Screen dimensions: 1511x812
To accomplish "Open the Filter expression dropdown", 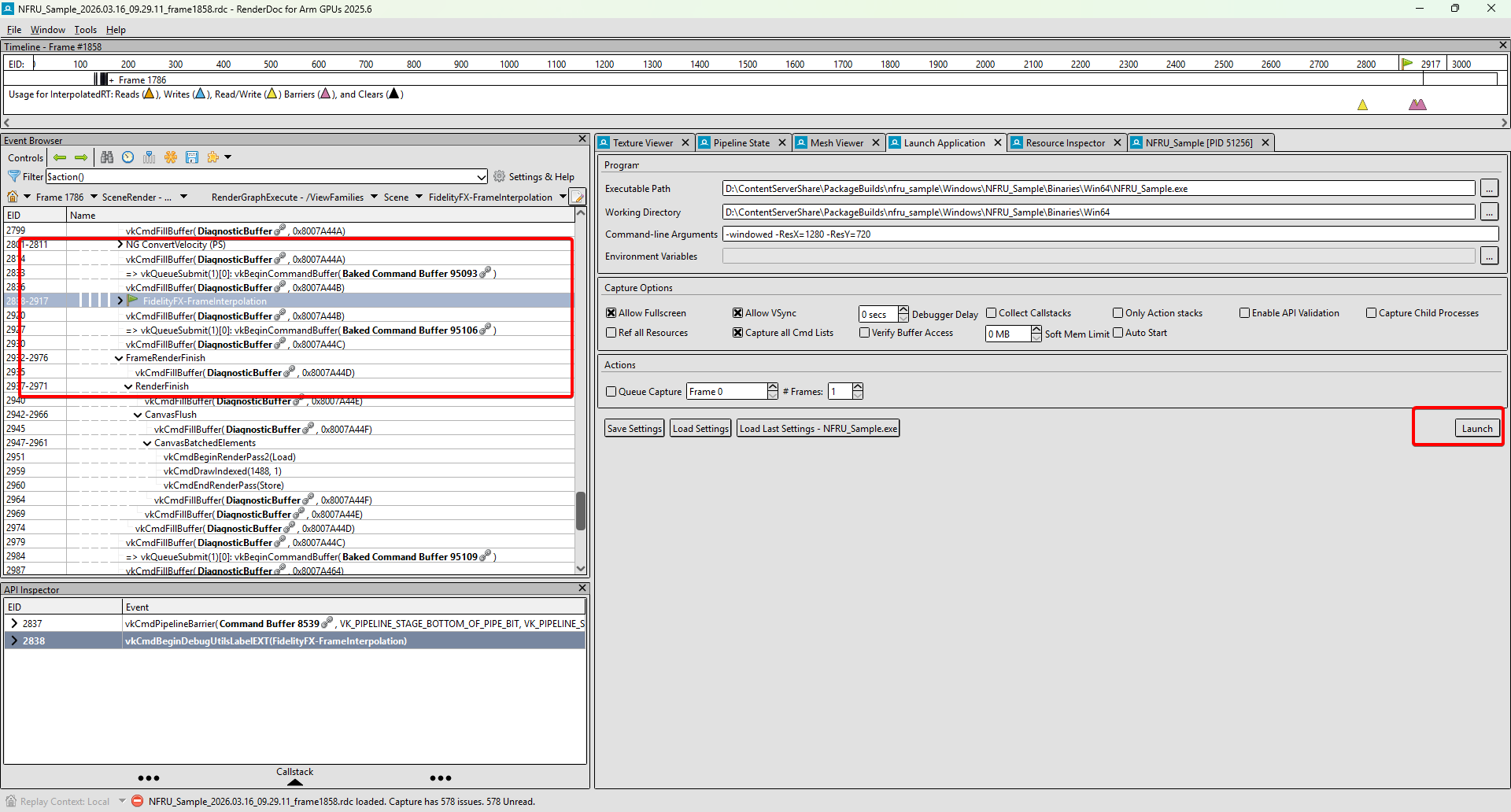I will point(482,177).
